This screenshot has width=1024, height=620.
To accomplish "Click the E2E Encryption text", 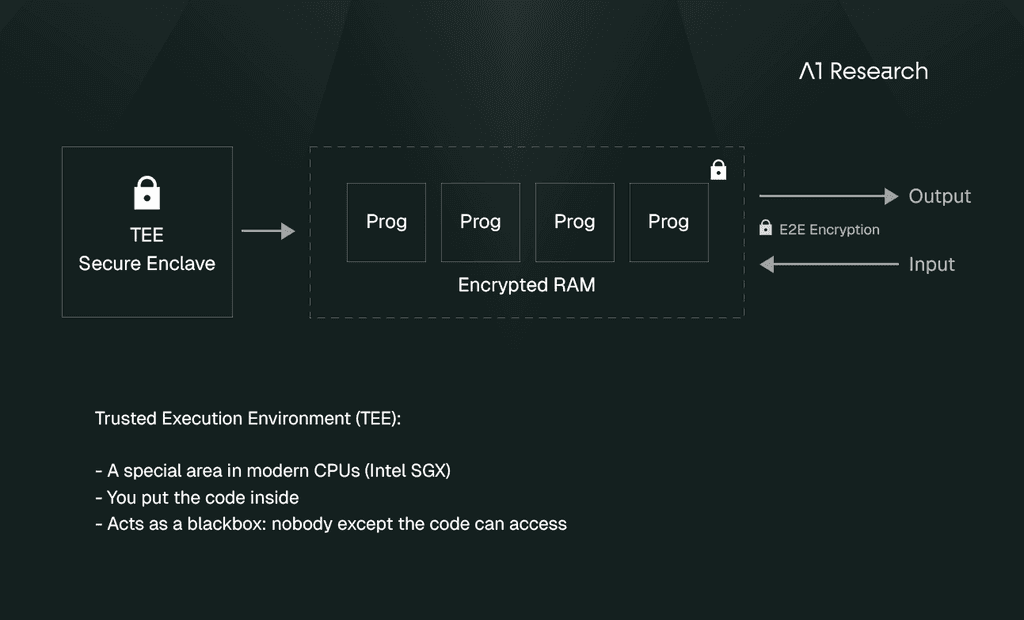I will tap(829, 229).
